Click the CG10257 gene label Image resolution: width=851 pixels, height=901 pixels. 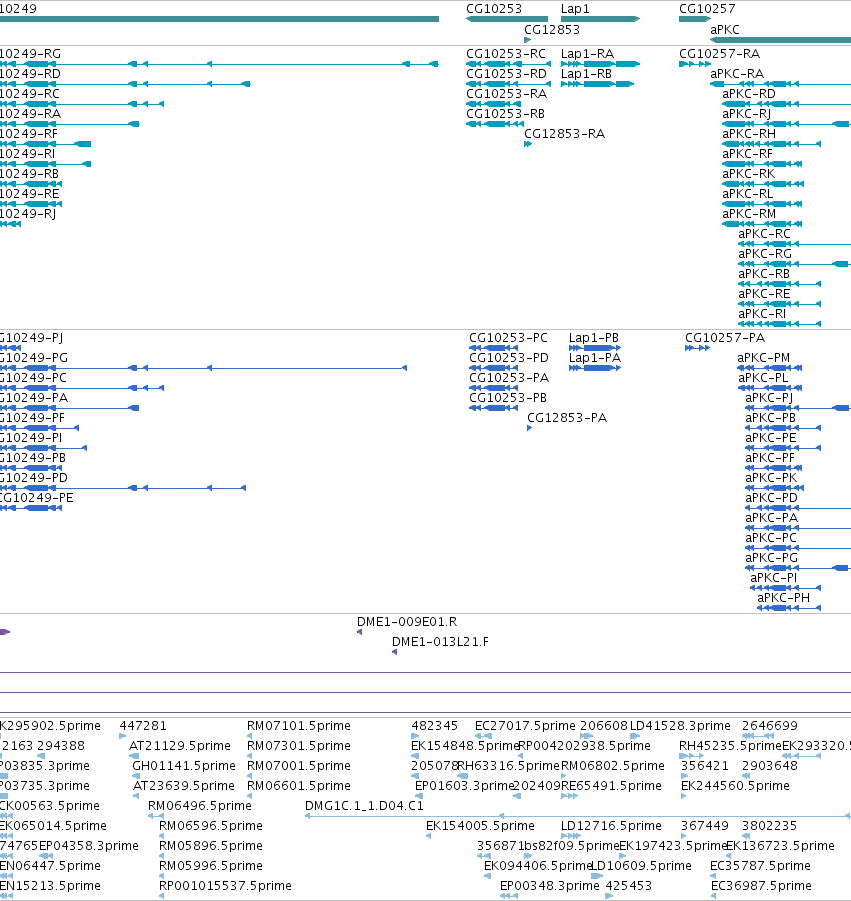pos(707,9)
